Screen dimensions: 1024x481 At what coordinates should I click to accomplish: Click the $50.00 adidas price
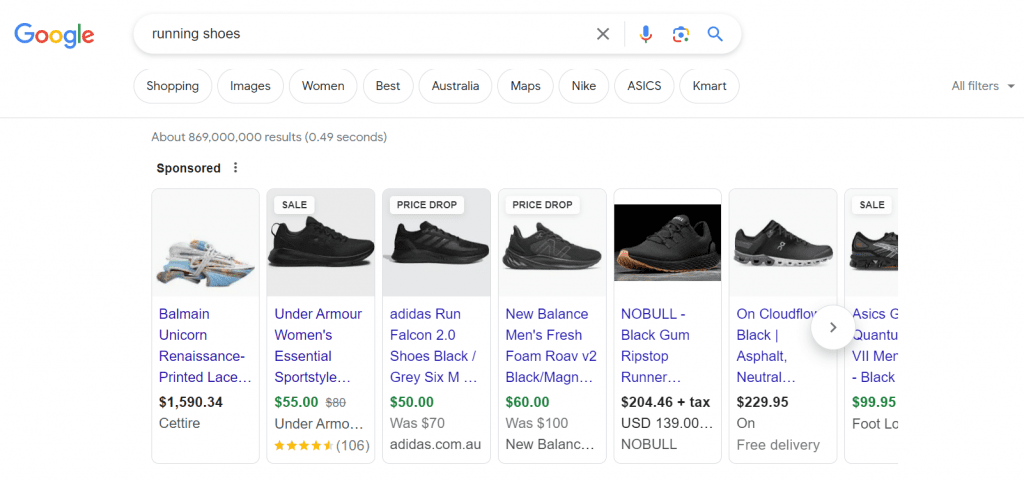pos(412,402)
